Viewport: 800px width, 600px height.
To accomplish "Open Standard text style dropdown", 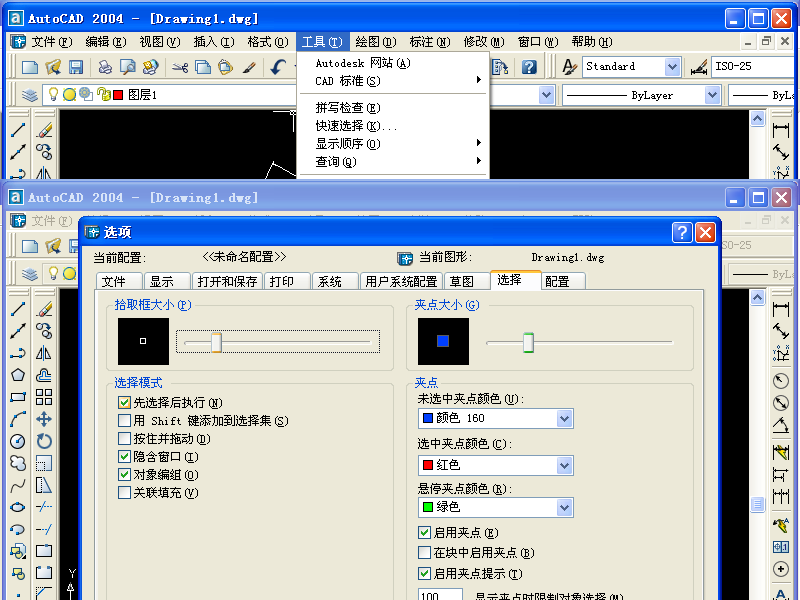I will (x=672, y=67).
